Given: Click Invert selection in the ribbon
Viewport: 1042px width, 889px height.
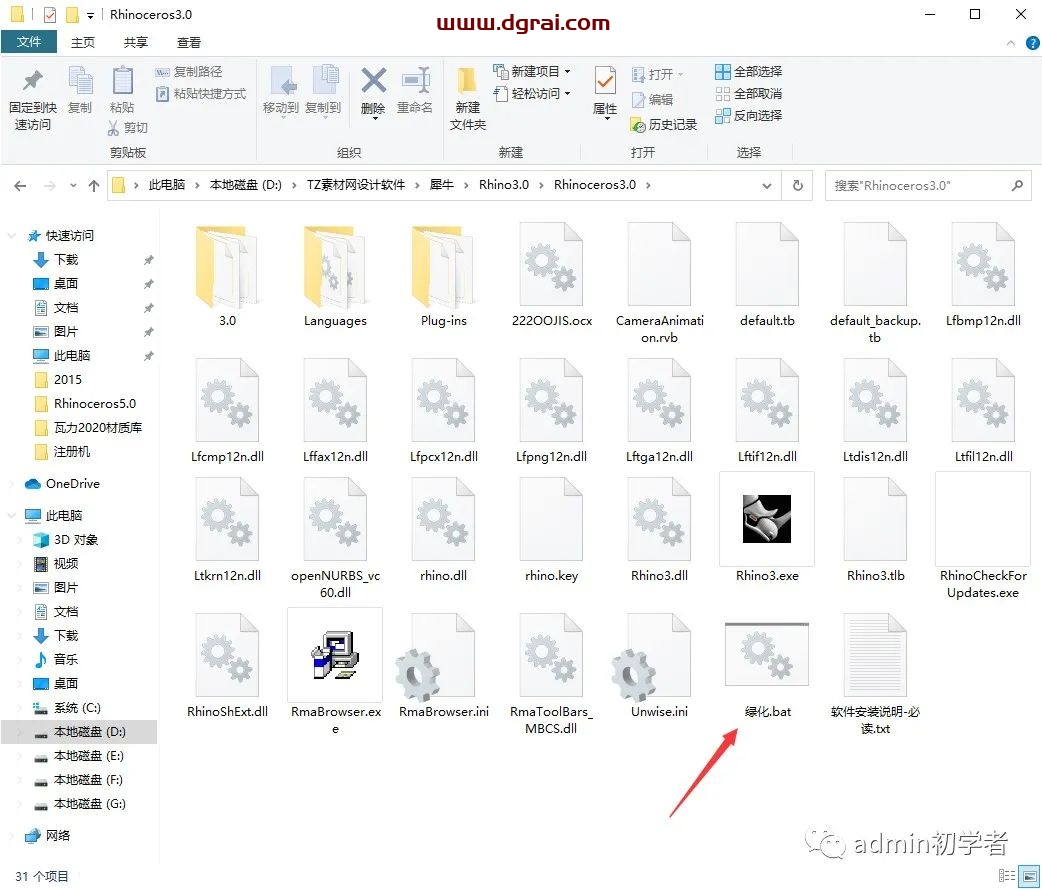Looking at the screenshot, I should coord(748,116).
